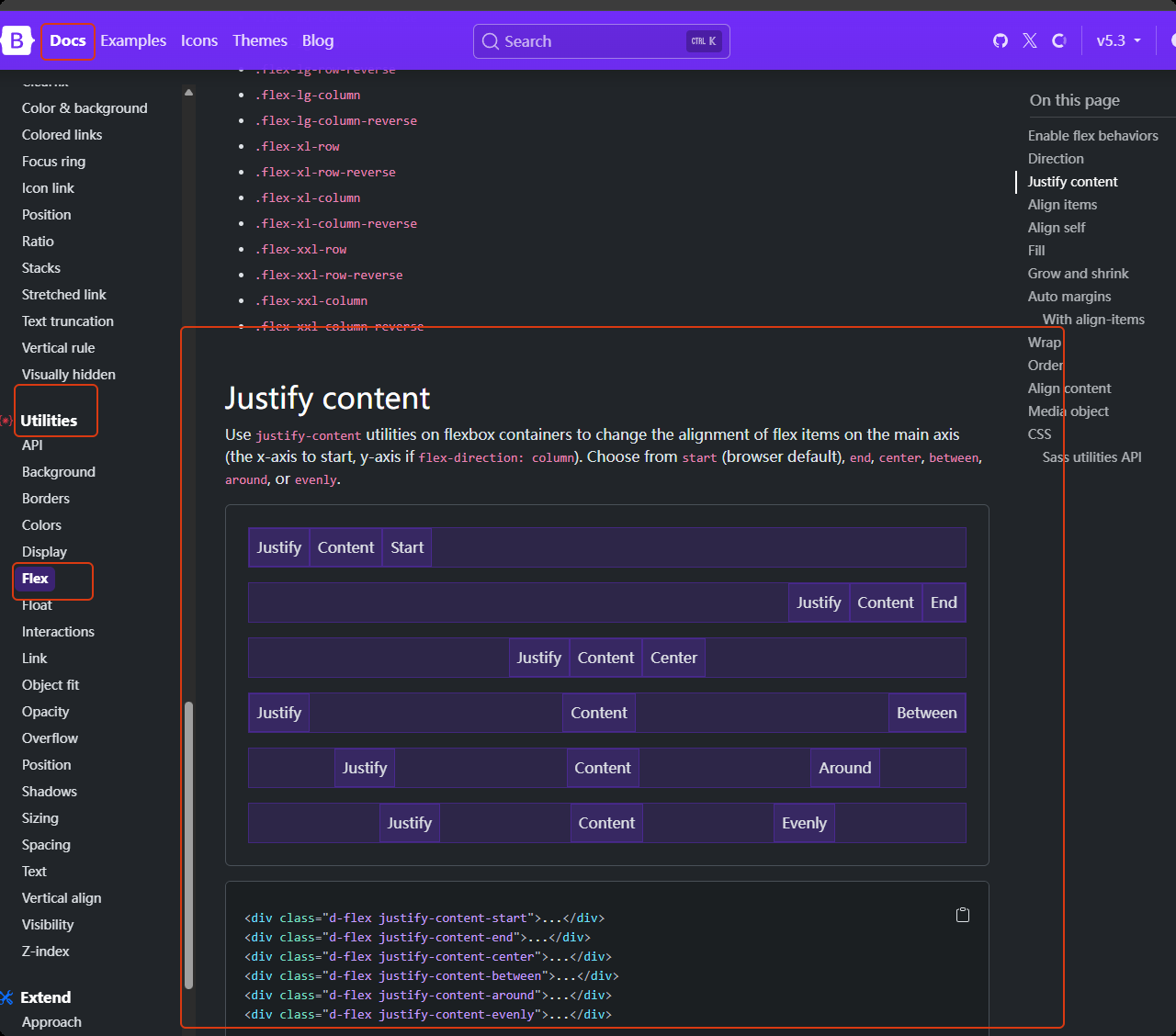
Task: Open the Icon link sidebar entry
Action: point(48,188)
